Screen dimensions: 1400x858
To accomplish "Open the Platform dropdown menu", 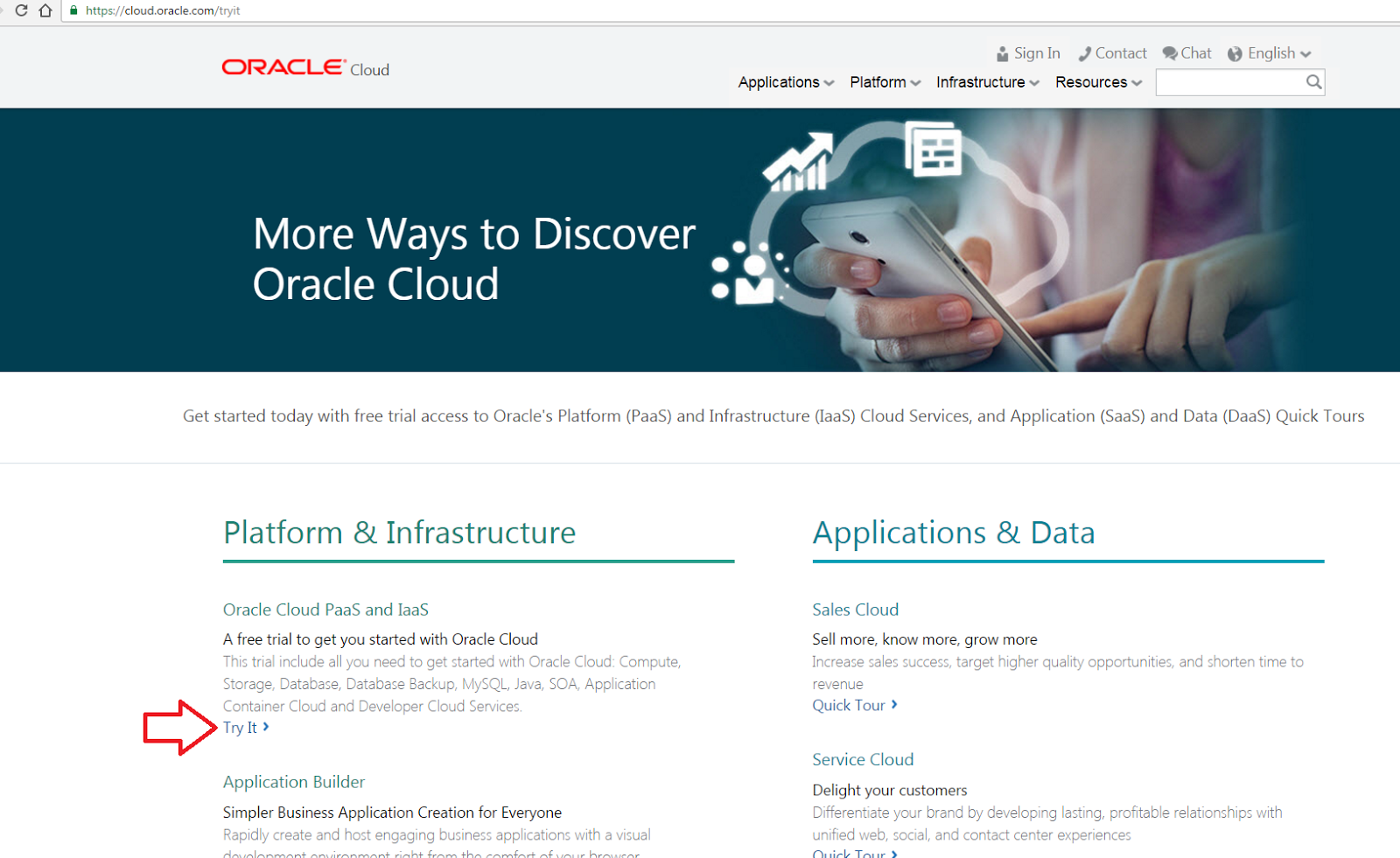I will [x=885, y=82].
